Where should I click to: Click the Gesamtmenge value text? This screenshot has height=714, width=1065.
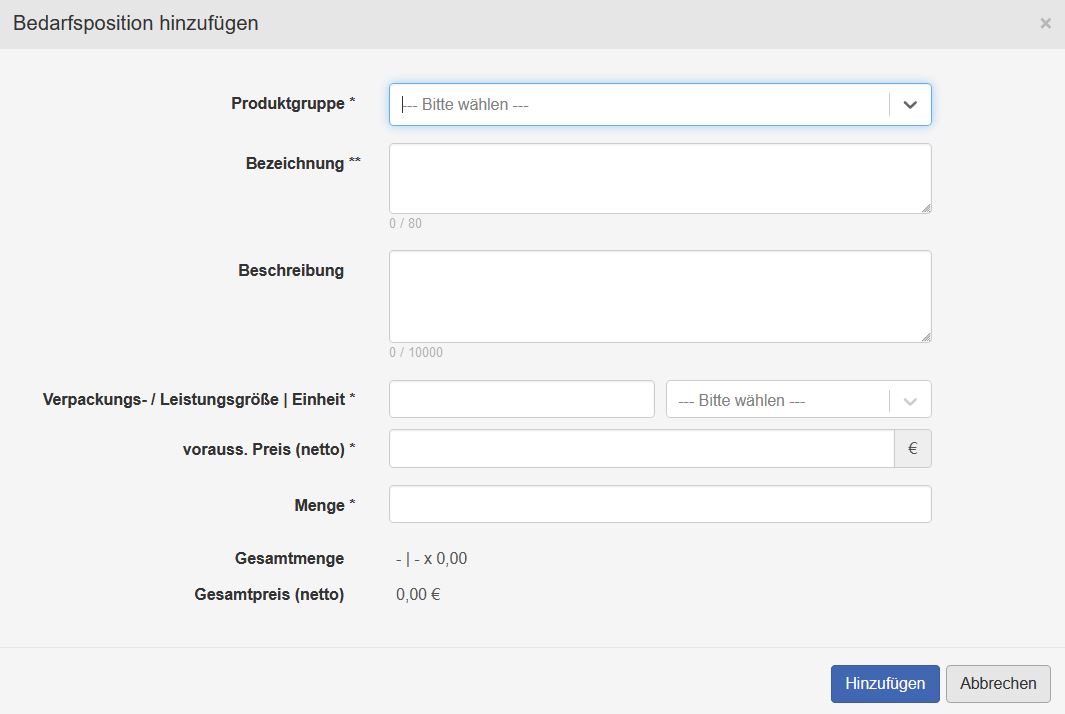pyautogui.click(x=430, y=558)
